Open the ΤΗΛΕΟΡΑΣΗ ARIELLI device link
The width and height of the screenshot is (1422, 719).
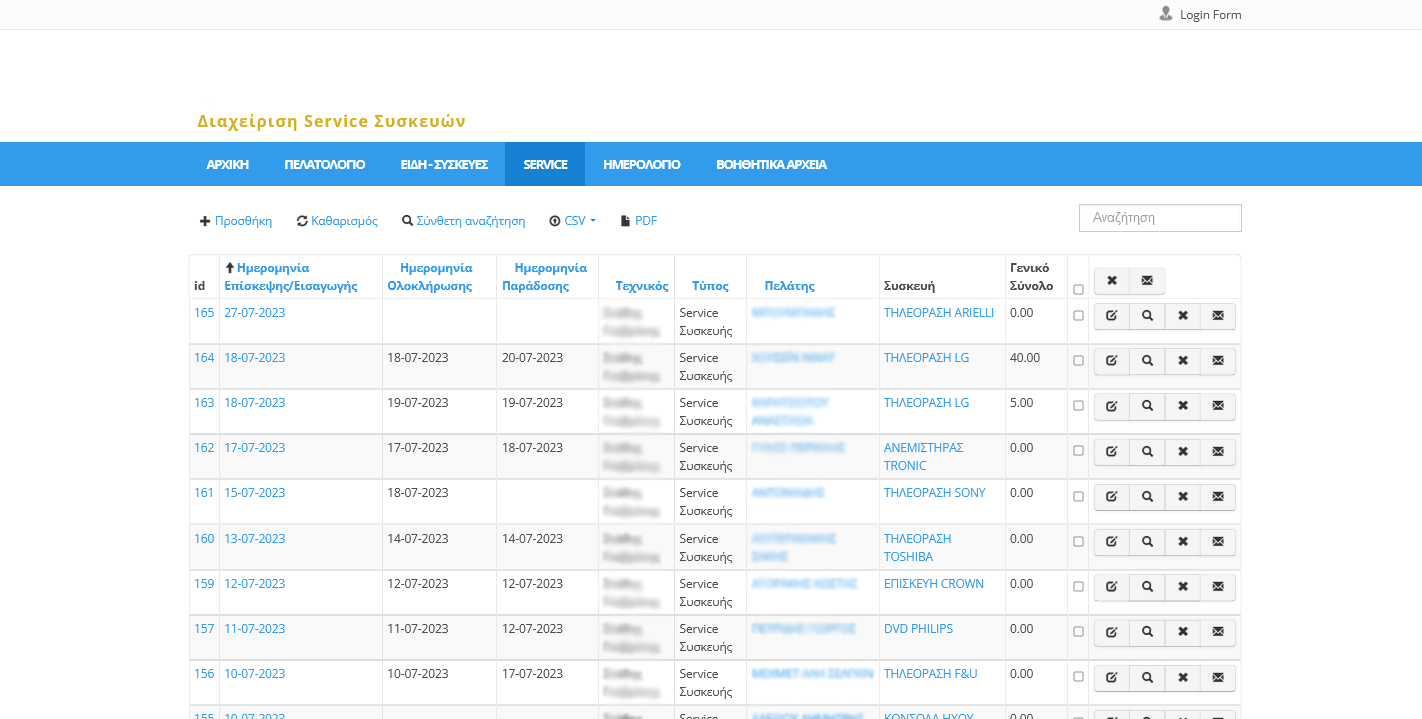(x=938, y=313)
